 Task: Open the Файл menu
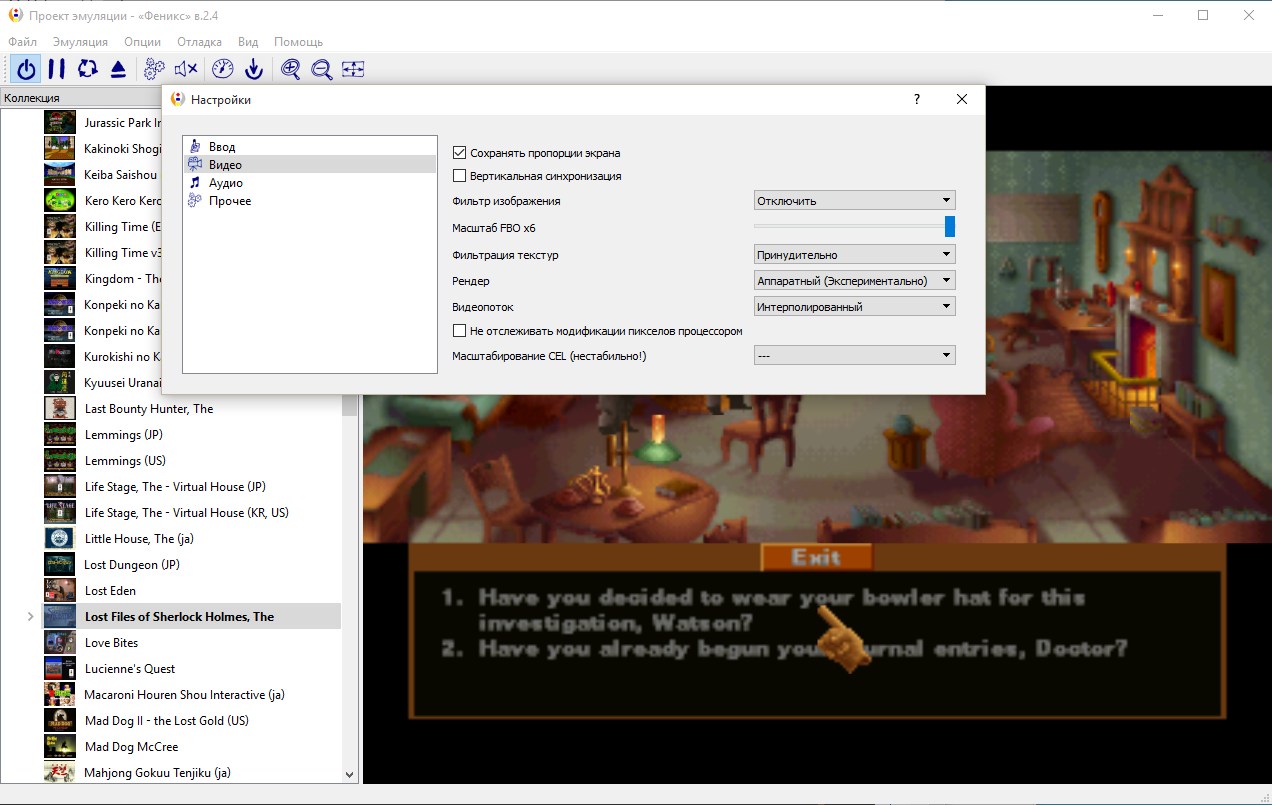pos(22,42)
